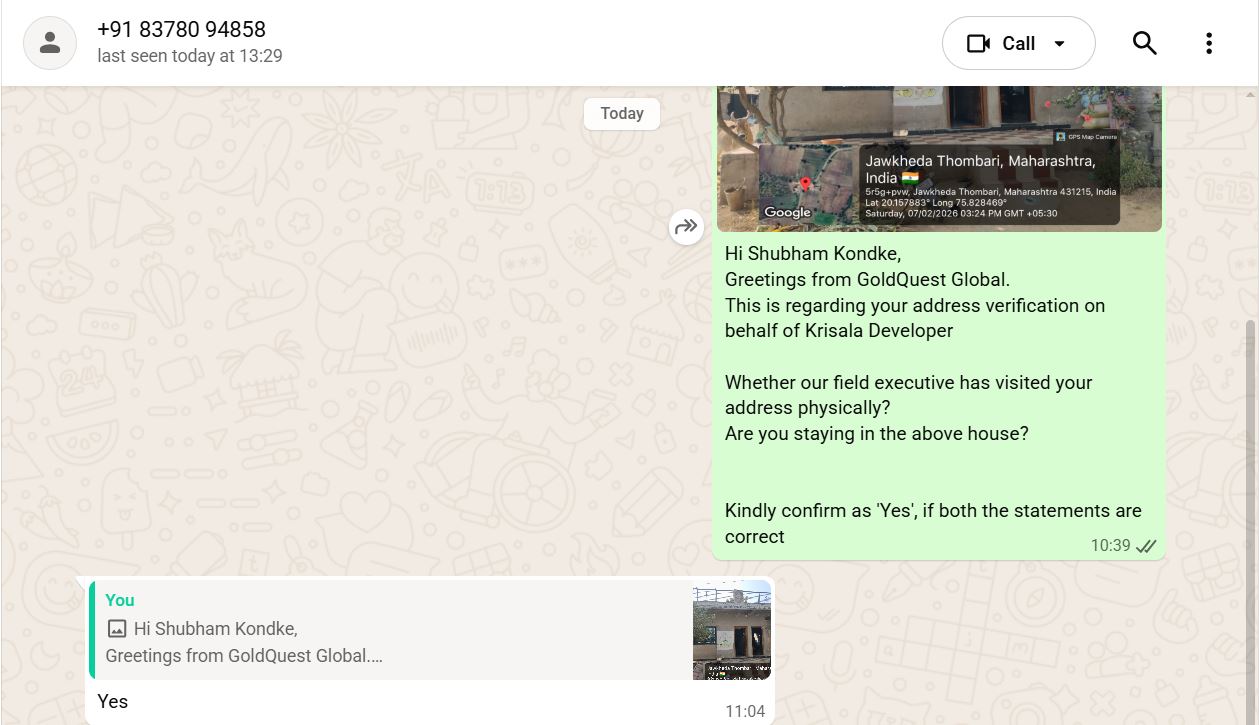1259x725 pixels.
Task: Jump to quoted message from You
Action: 390,630
